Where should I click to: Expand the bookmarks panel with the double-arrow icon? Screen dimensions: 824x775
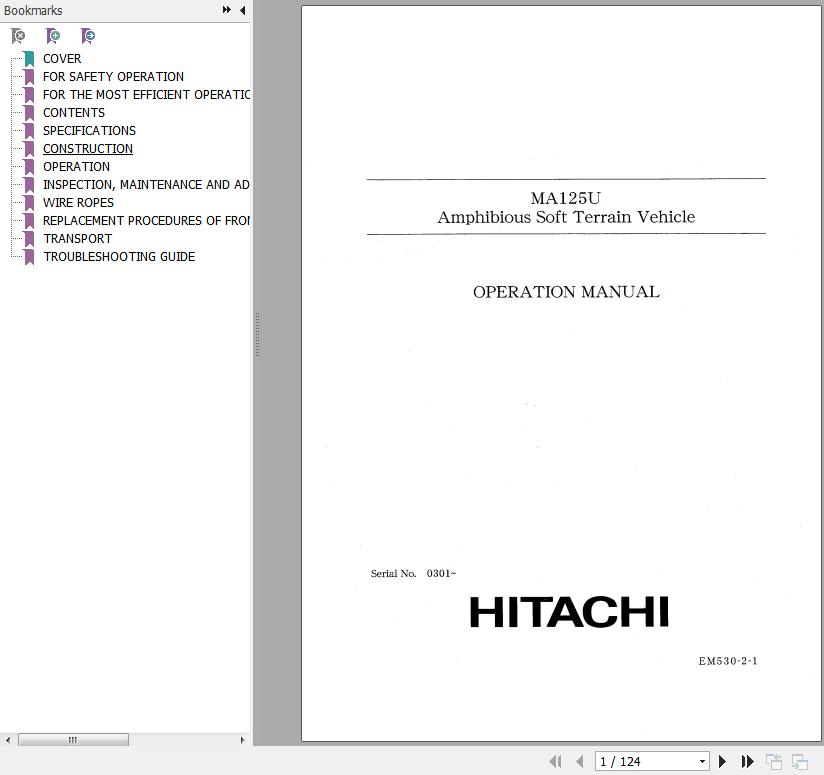(226, 10)
